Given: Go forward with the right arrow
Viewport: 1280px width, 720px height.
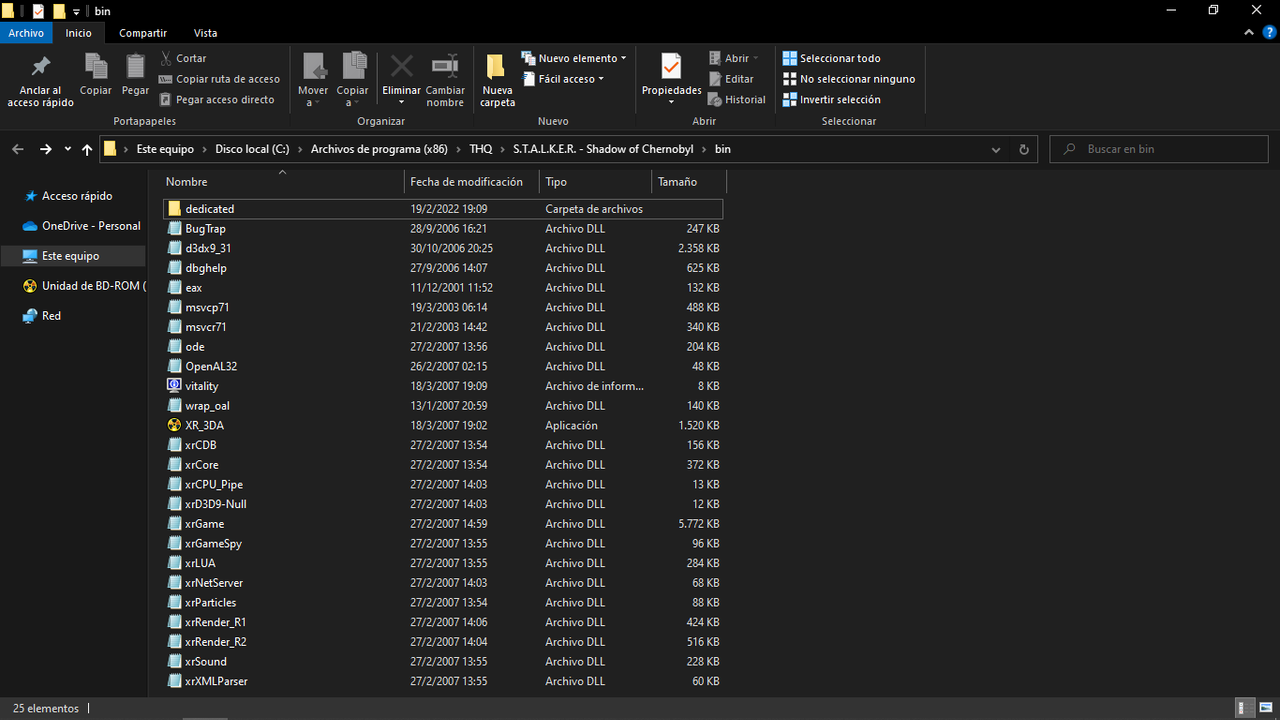Looking at the screenshot, I should (x=45, y=149).
